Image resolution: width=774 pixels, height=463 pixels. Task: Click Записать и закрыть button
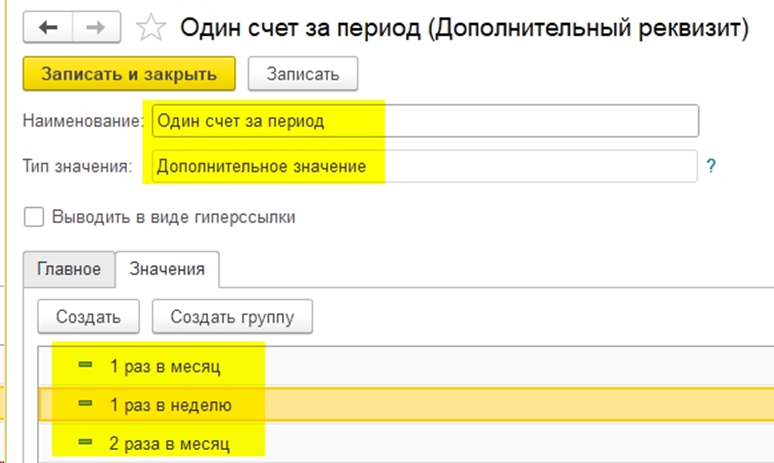pyautogui.click(x=129, y=74)
